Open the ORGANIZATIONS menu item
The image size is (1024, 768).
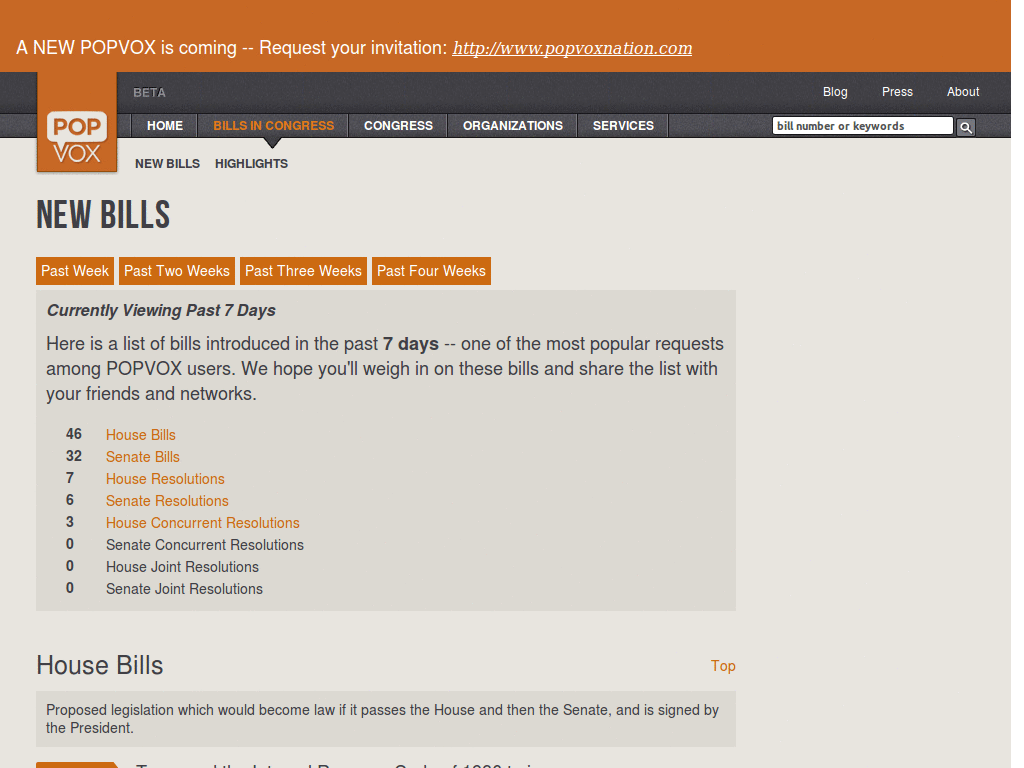click(x=513, y=125)
